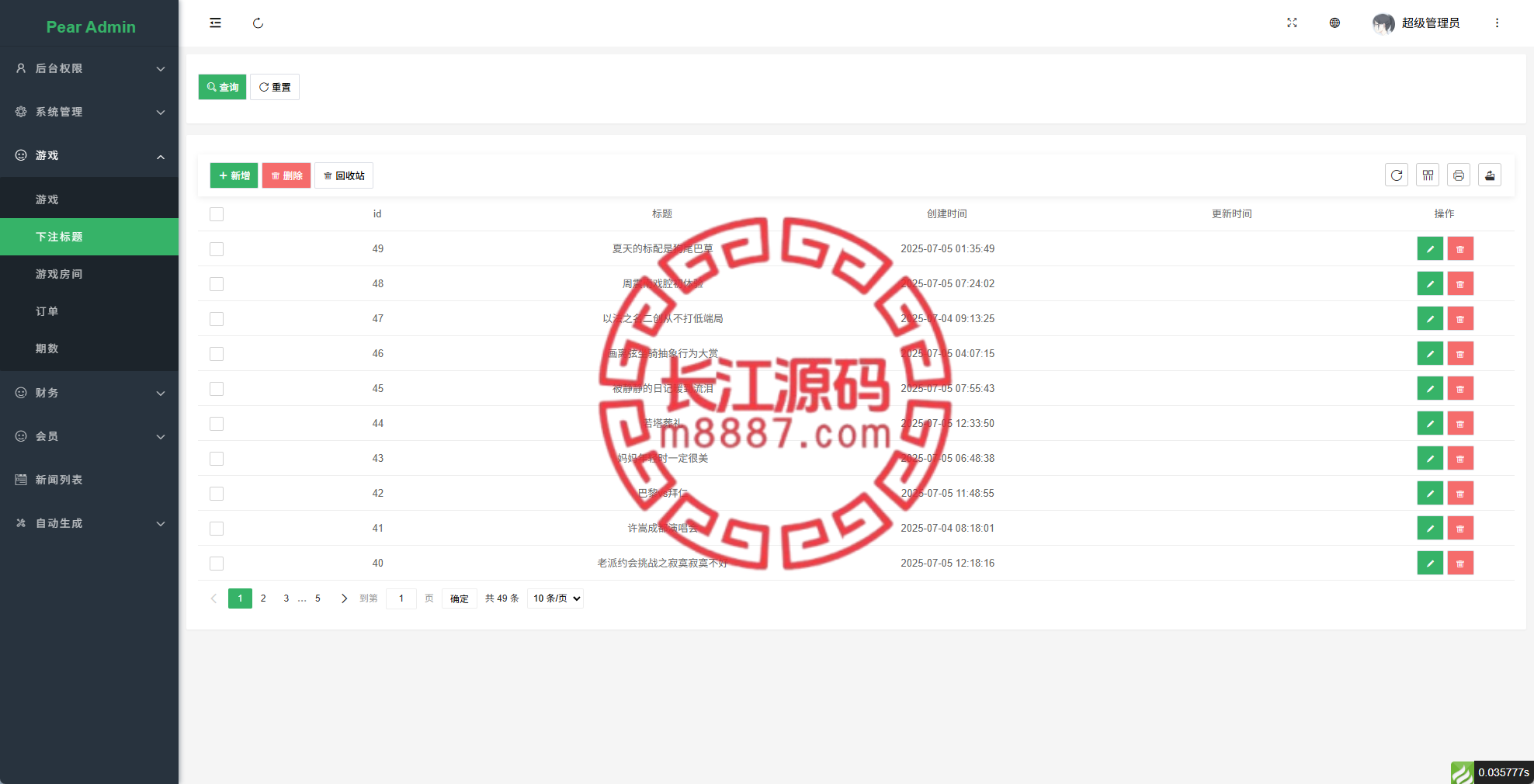Expand the 会员 sidebar menu
The image size is (1534, 784).
(x=89, y=436)
